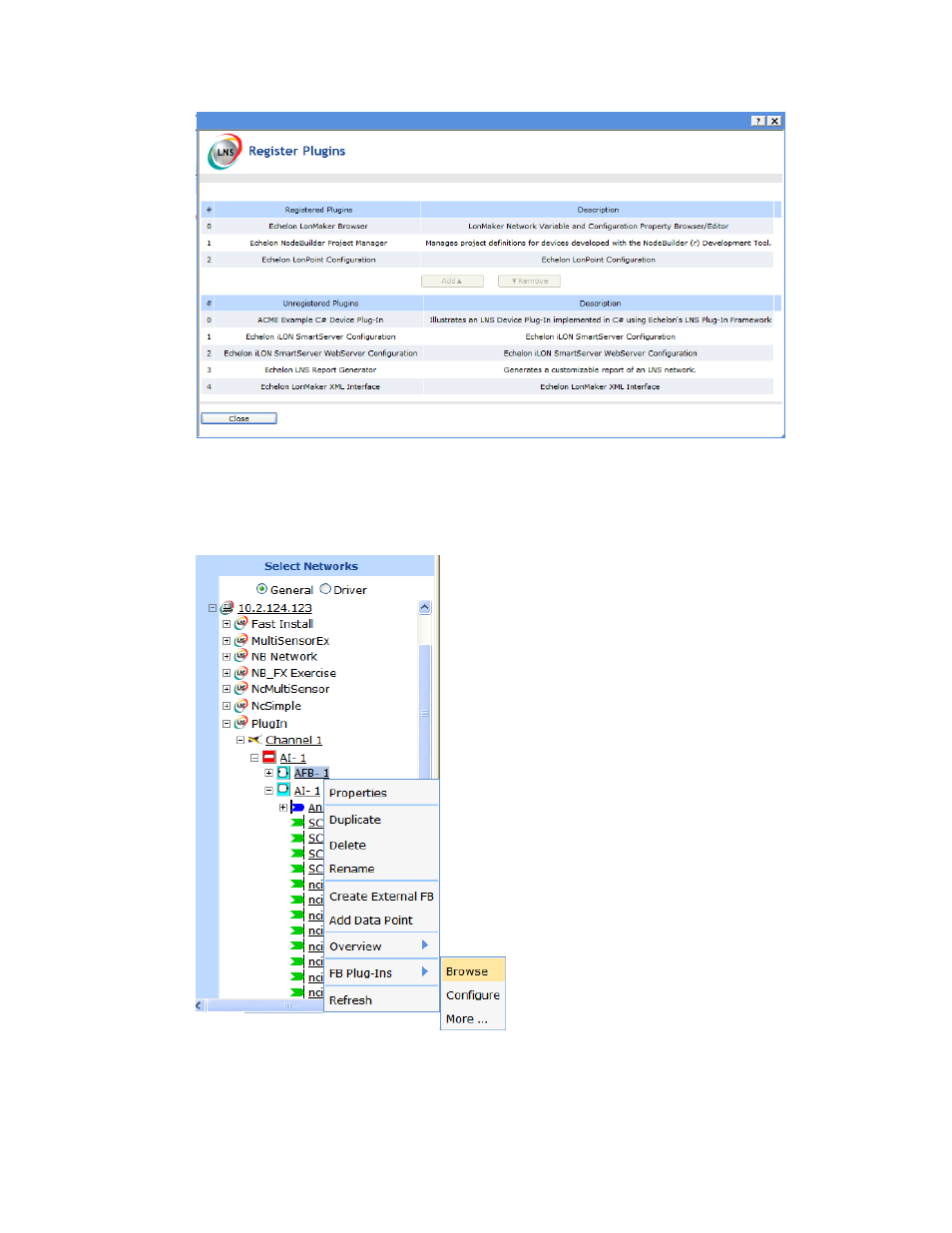The image size is (952, 1233).
Task: Select the Fast Install network label
Action: point(282,624)
